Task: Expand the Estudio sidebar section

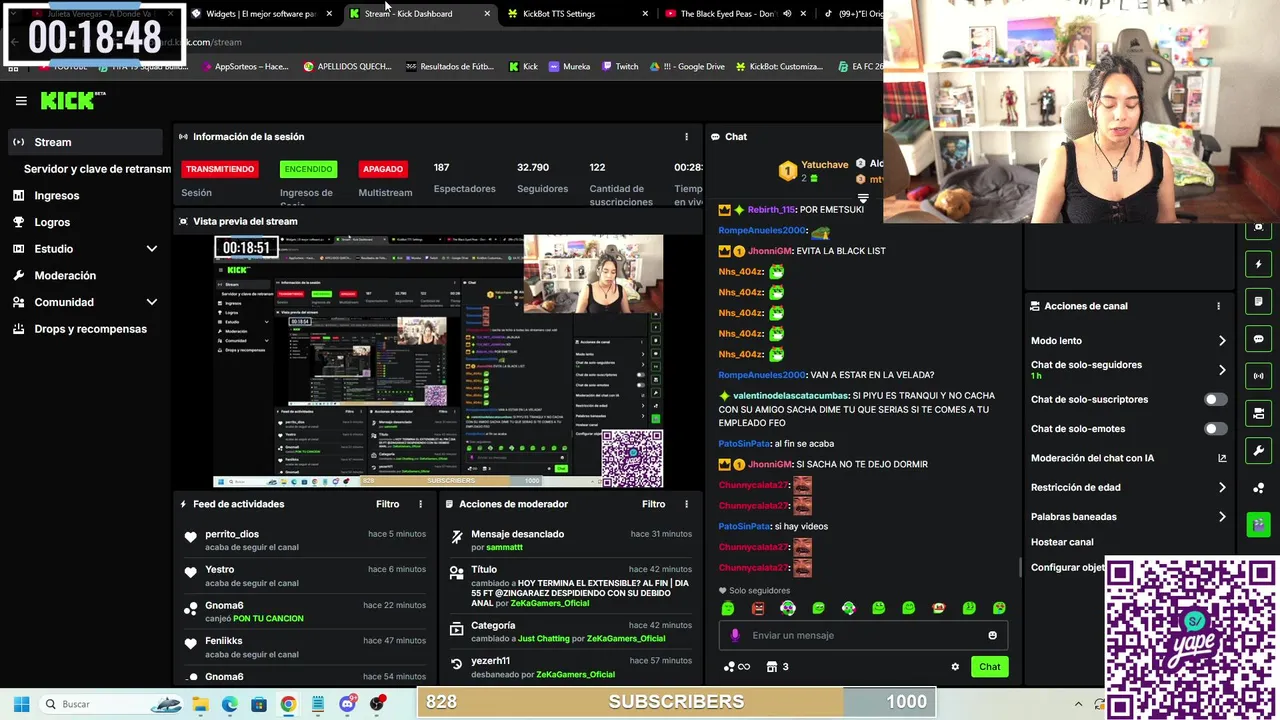Action: [x=152, y=249]
